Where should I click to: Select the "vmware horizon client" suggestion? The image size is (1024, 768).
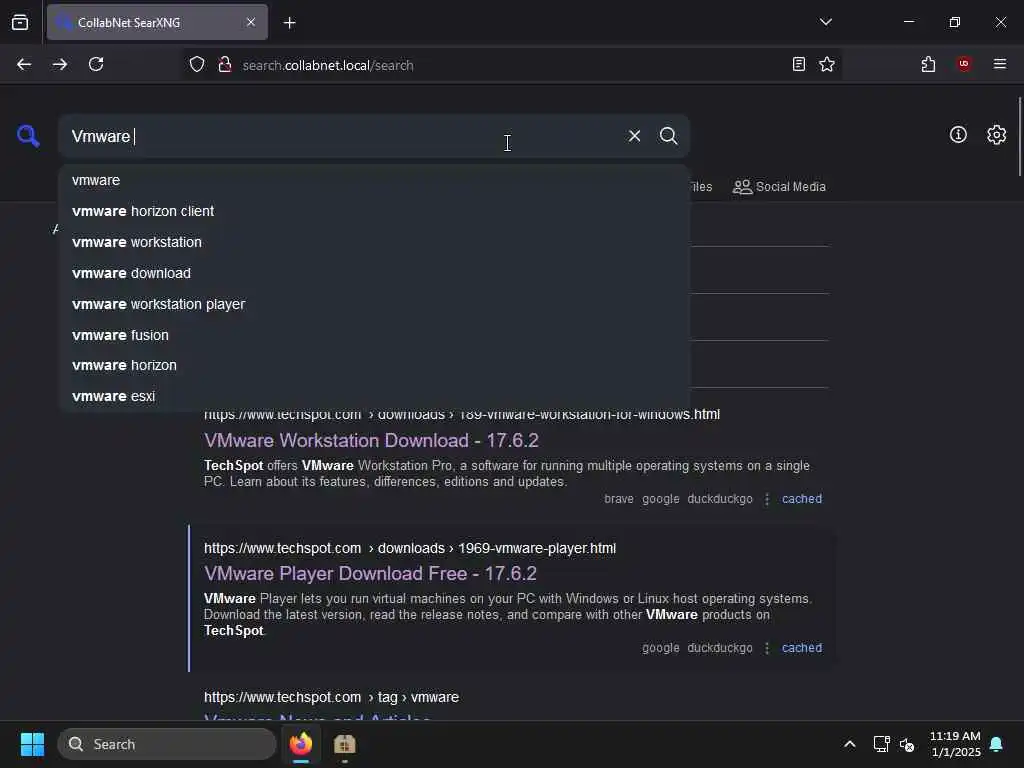[374, 211]
